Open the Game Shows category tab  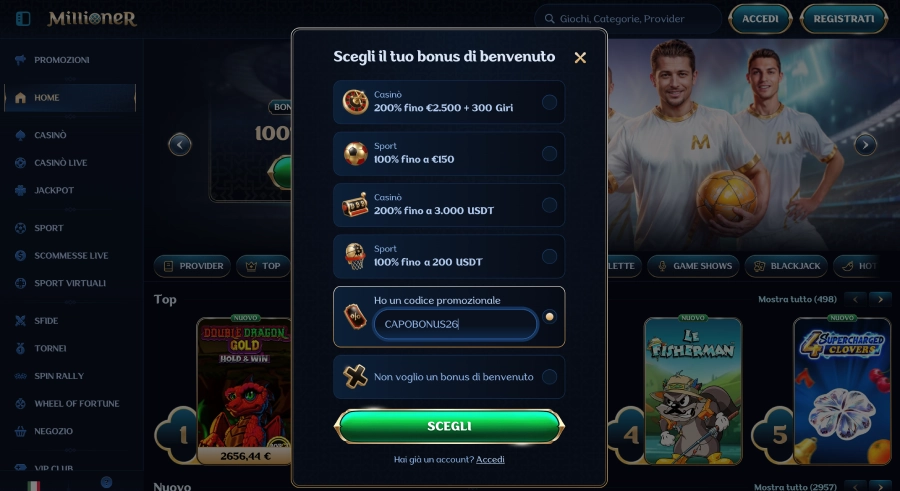[693, 266]
